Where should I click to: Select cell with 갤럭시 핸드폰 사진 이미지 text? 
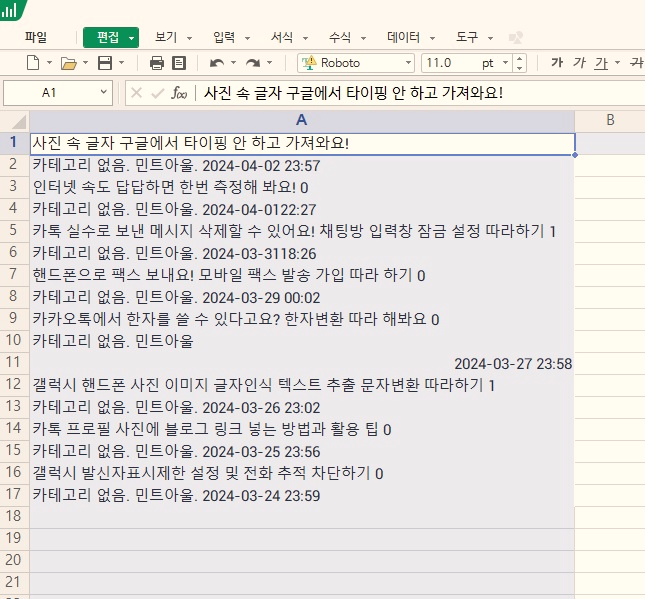302,385
